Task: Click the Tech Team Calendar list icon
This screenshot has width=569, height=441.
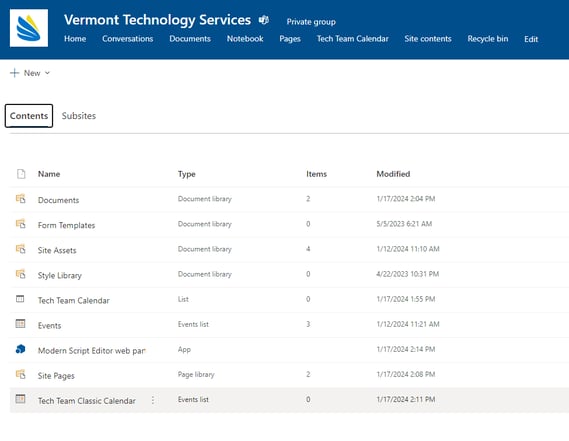Action: [20, 299]
